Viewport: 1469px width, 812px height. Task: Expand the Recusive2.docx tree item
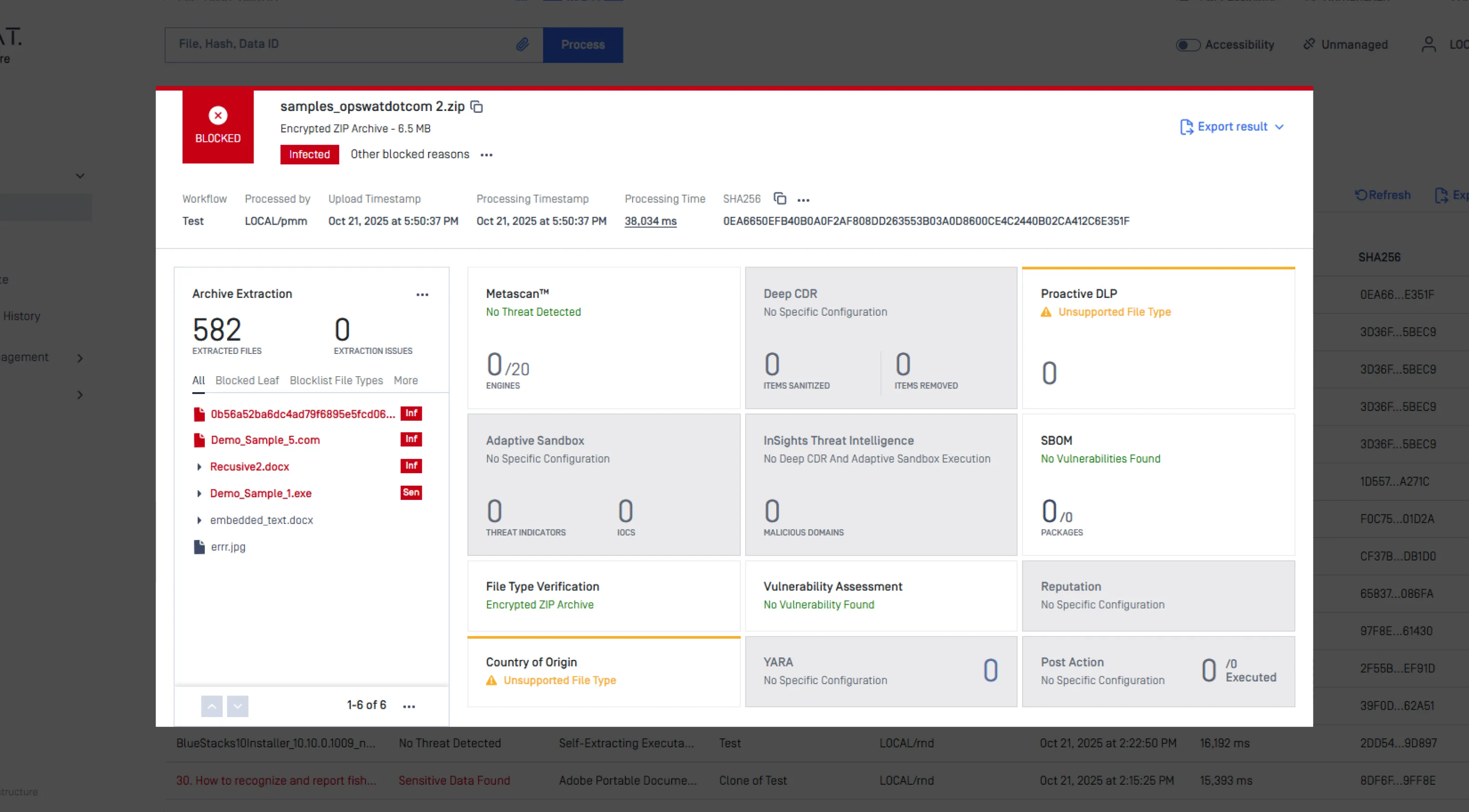[199, 467]
